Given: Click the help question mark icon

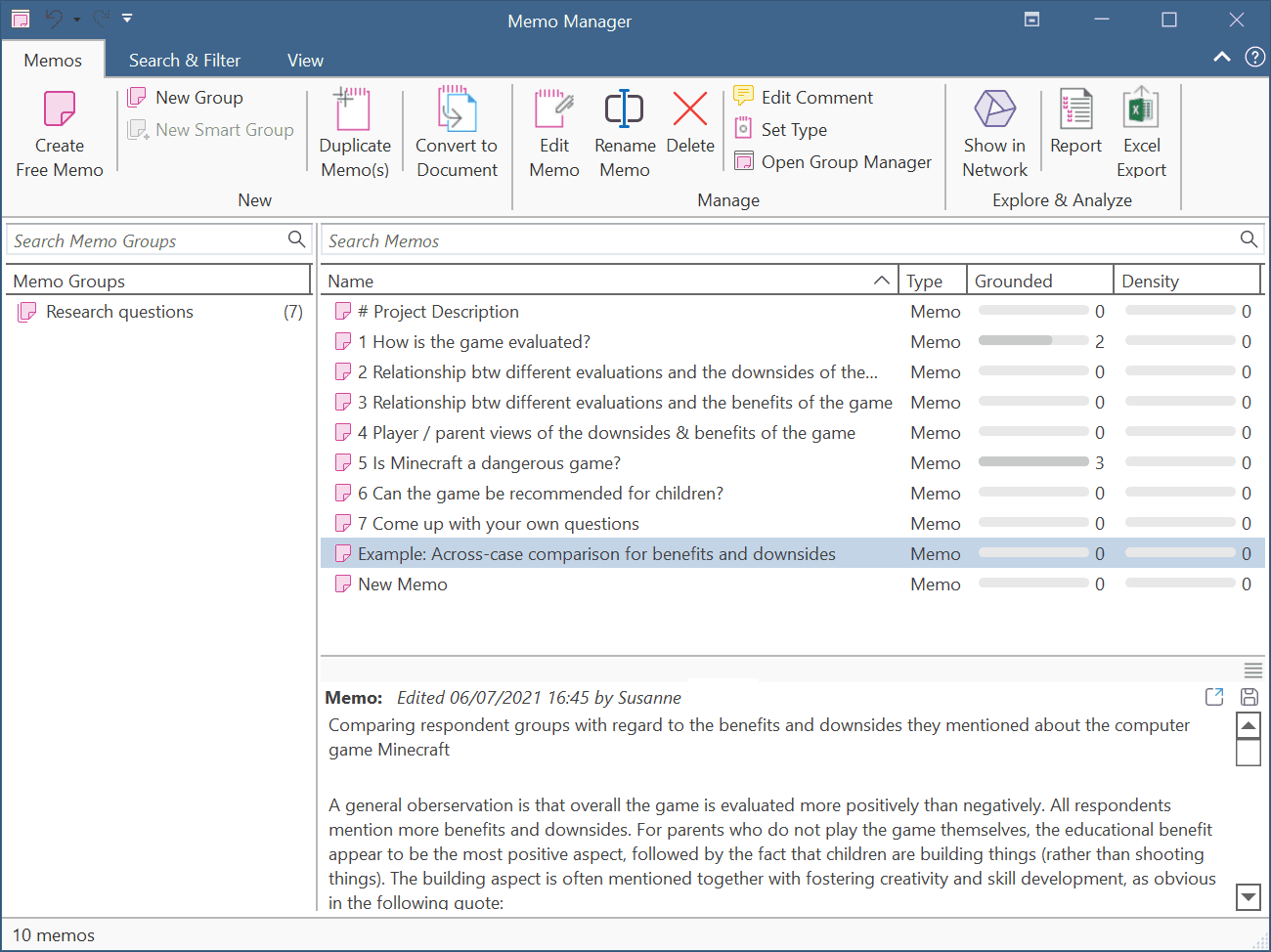Looking at the screenshot, I should 1255,57.
